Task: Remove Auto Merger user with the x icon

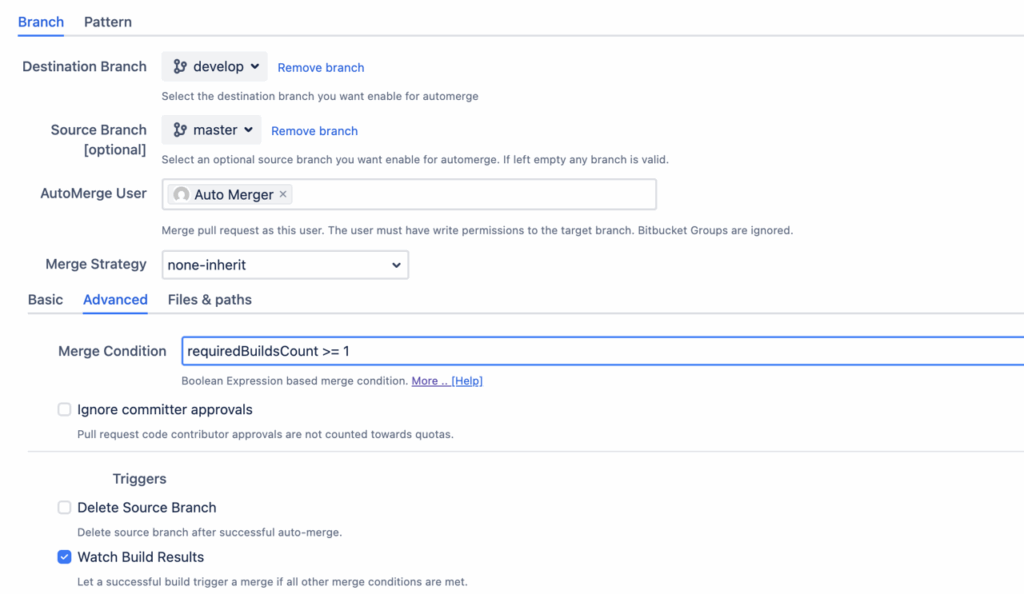Action: [283, 194]
